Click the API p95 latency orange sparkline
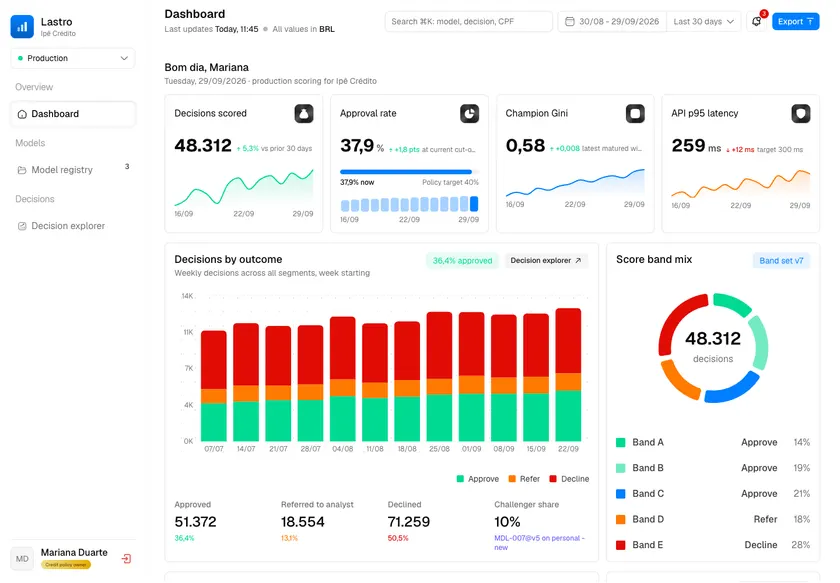Image resolution: width=840 pixels, height=583 pixels. pyautogui.click(x=740, y=184)
